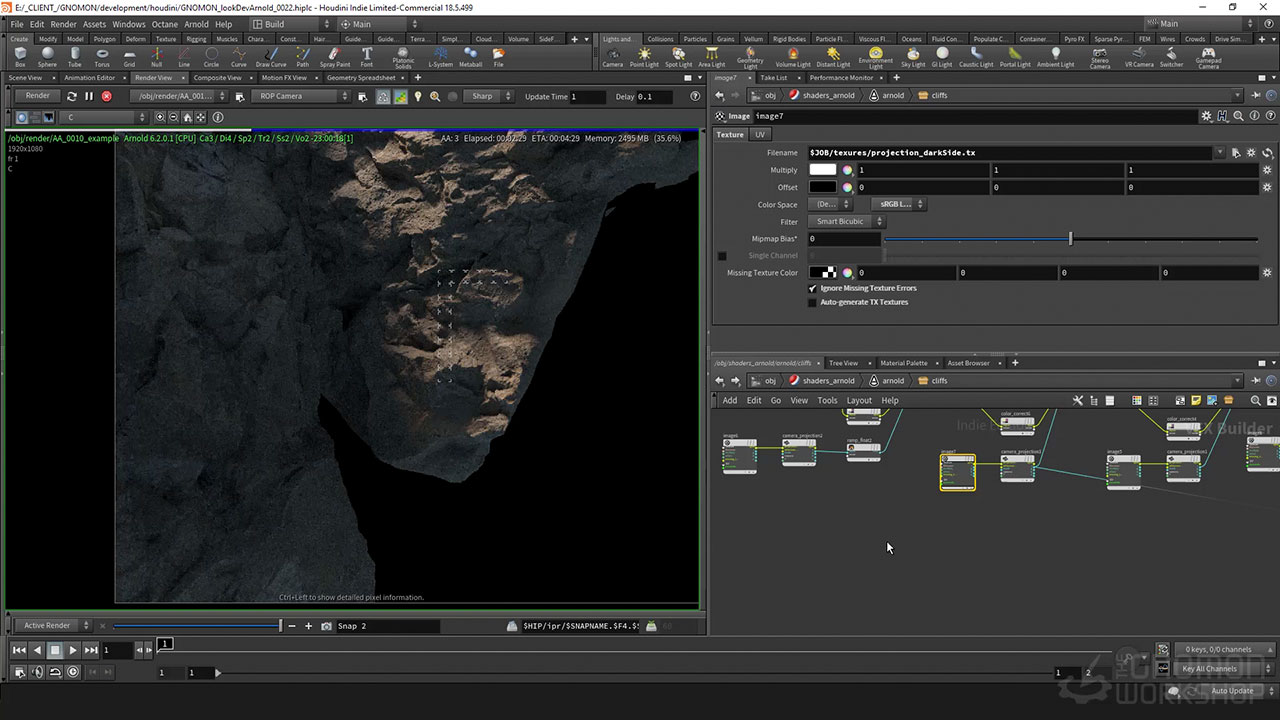
Task: Select the Sphere shelf tool
Action: pos(47,57)
